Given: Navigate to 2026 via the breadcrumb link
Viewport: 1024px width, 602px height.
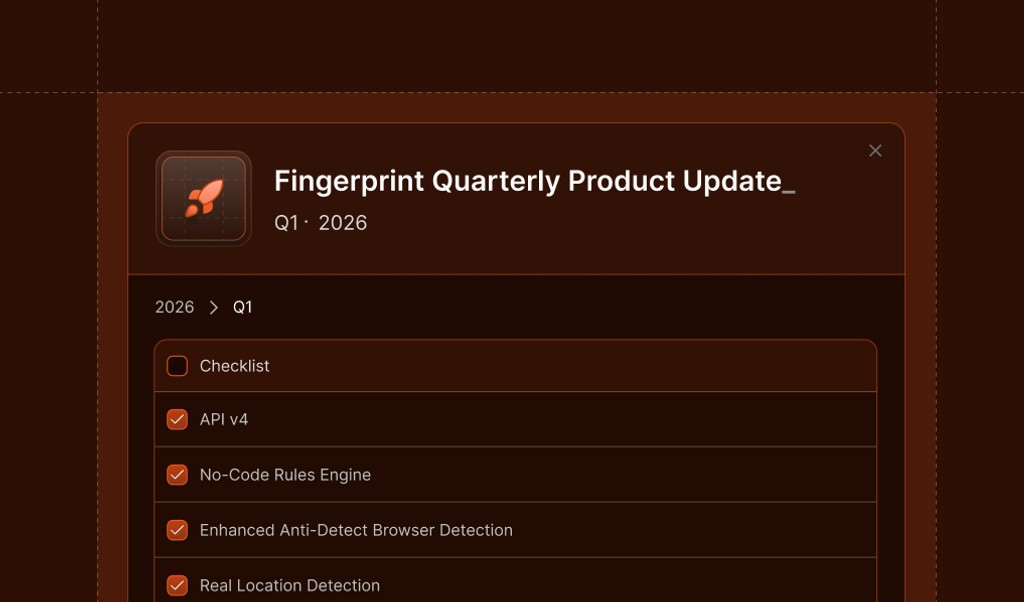Looking at the screenshot, I should (172, 307).
